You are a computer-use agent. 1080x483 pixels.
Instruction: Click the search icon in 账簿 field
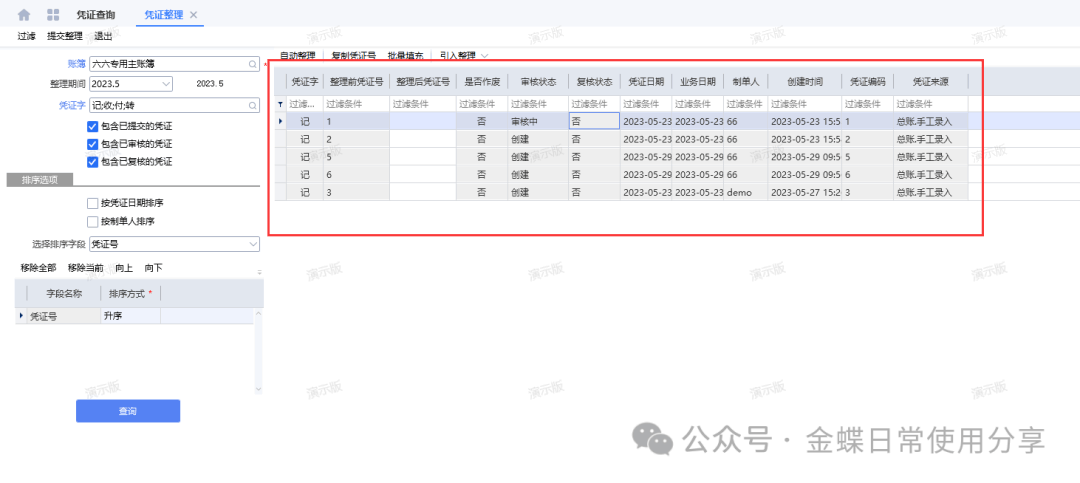[x=253, y=63]
